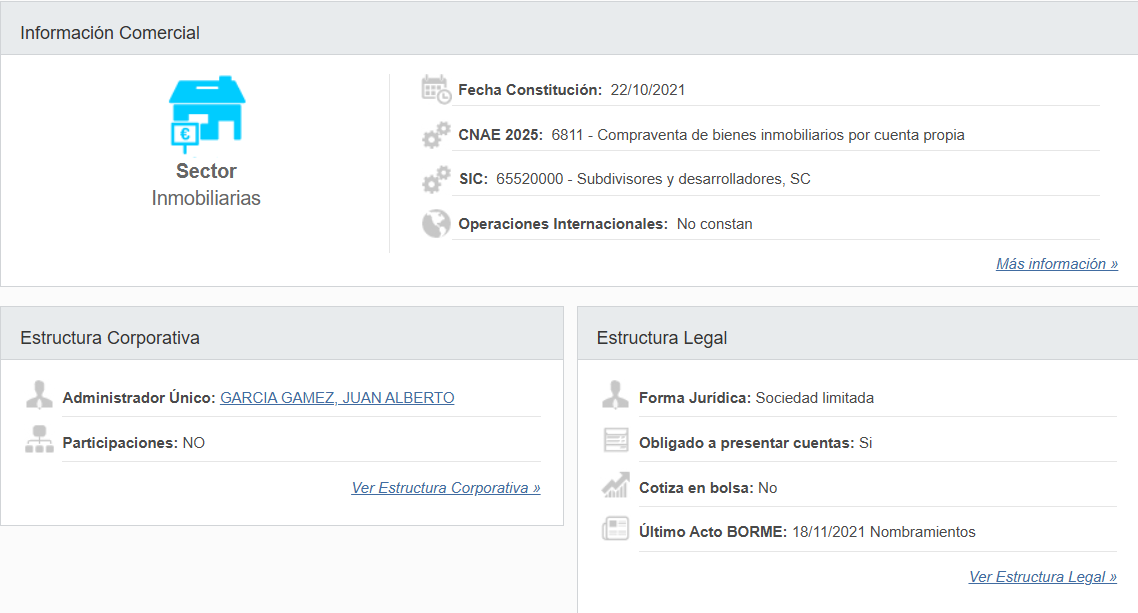The width and height of the screenshot is (1138, 613).
Task: Click the blue house Sector Inmobiliarias icon
Action: (207, 114)
